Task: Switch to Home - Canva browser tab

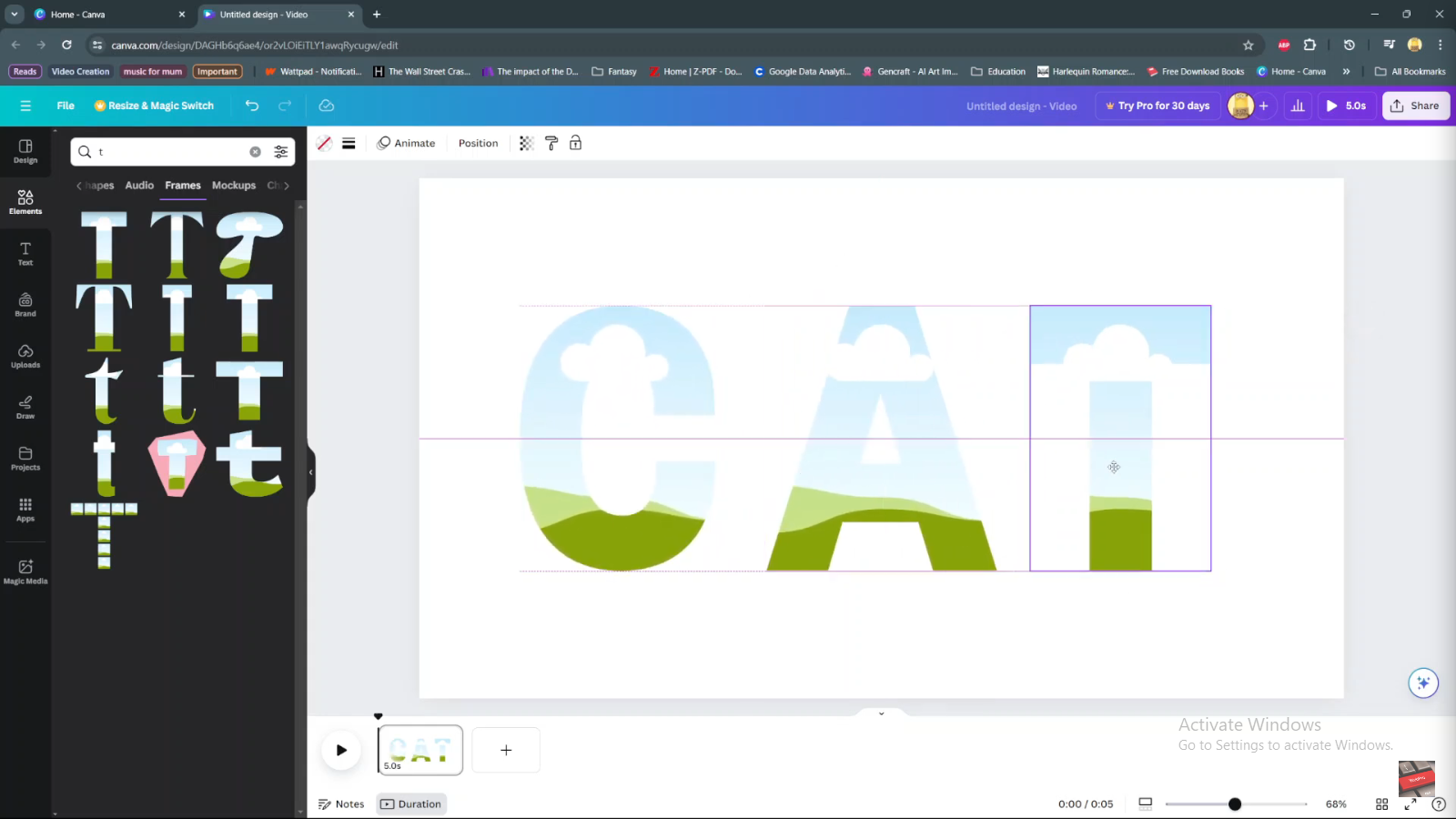Action: click(x=107, y=15)
